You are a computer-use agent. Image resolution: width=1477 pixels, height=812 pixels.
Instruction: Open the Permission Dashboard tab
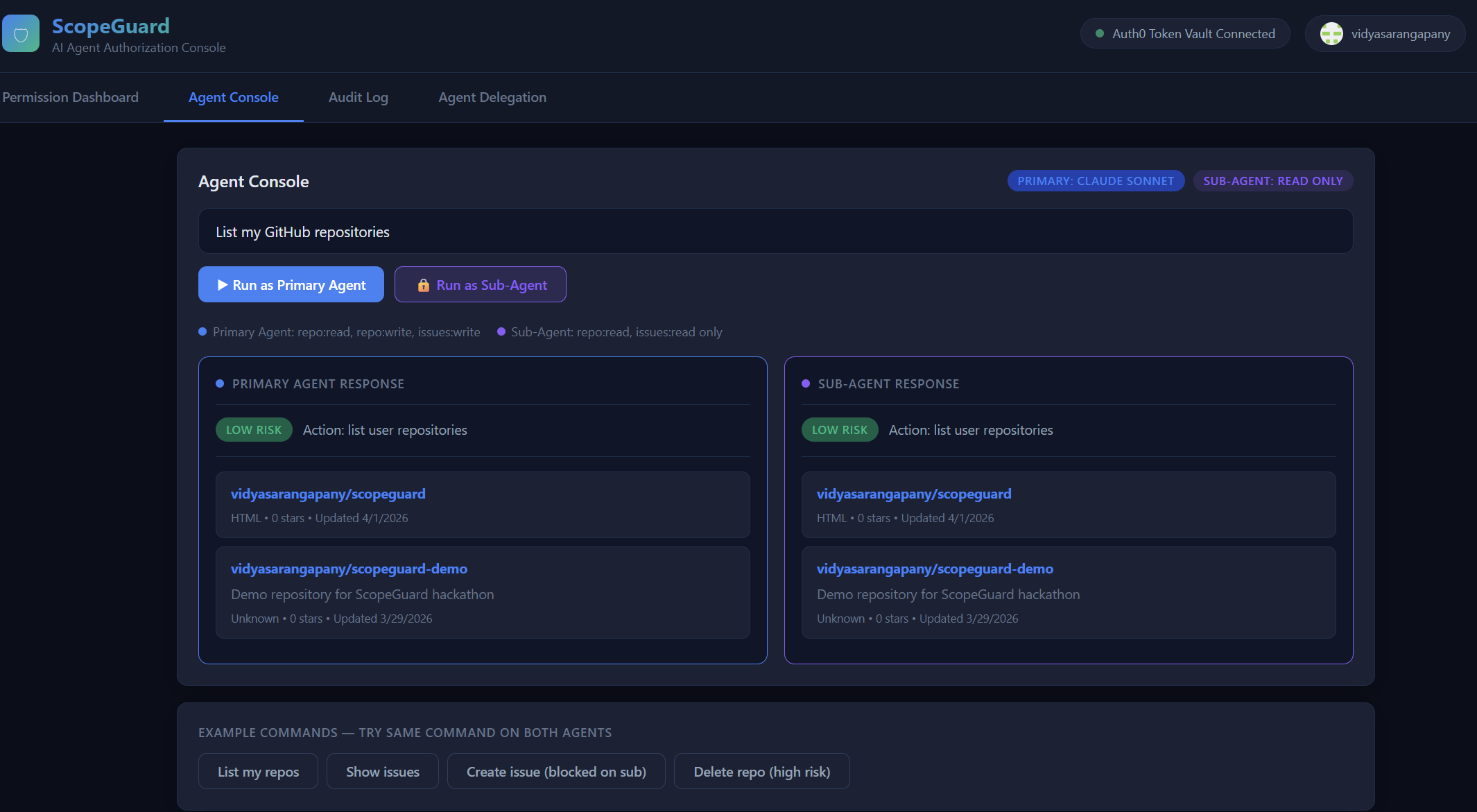pos(70,98)
